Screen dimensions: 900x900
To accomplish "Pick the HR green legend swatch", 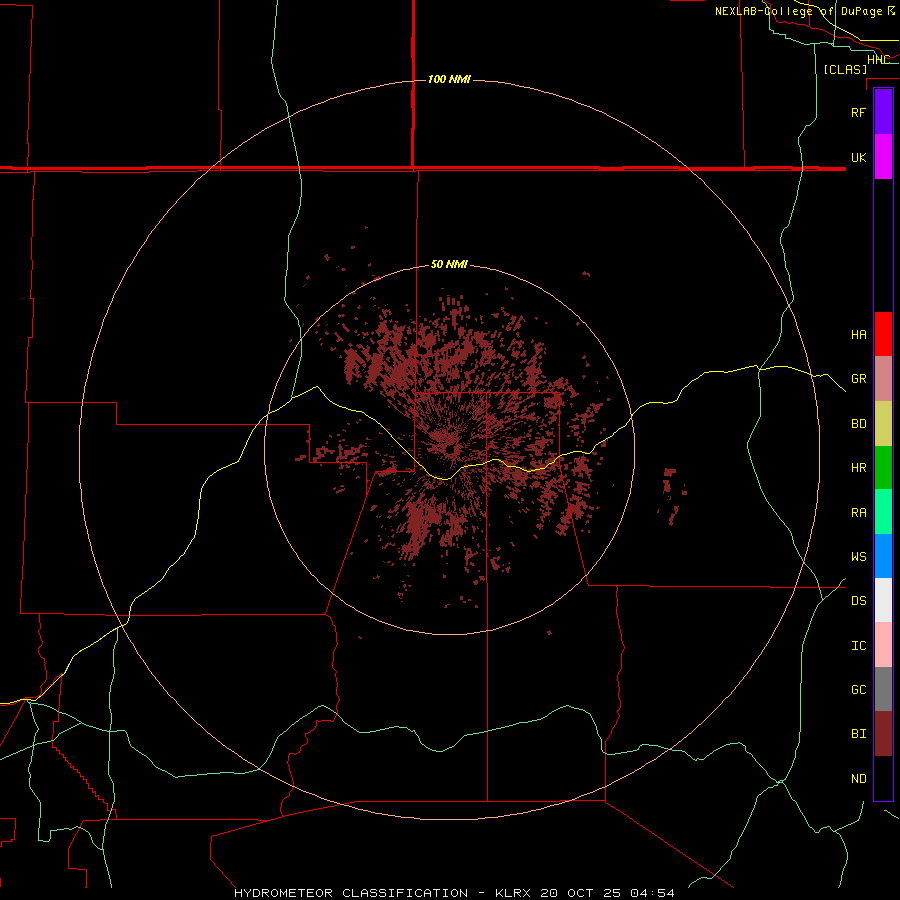I will pyautogui.click(x=883, y=468).
